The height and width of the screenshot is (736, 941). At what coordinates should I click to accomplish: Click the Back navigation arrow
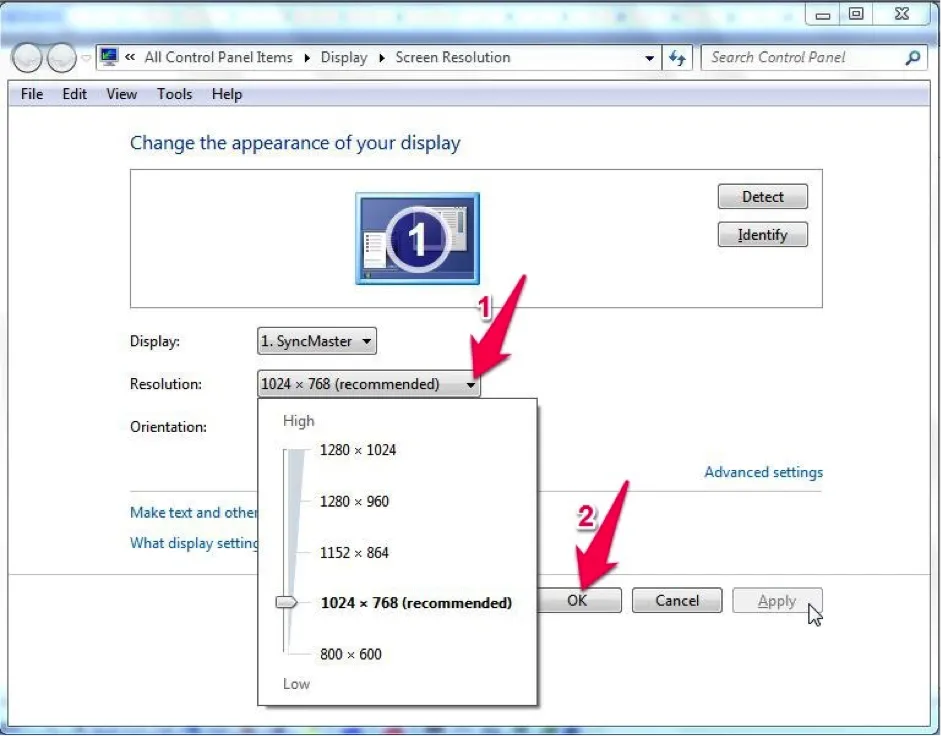pos(27,57)
